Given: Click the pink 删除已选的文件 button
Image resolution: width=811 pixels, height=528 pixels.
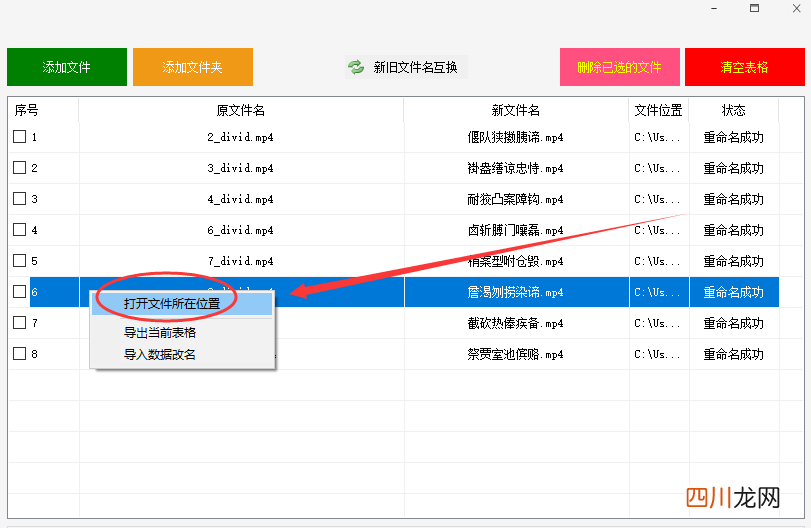Looking at the screenshot, I should pyautogui.click(x=620, y=67).
